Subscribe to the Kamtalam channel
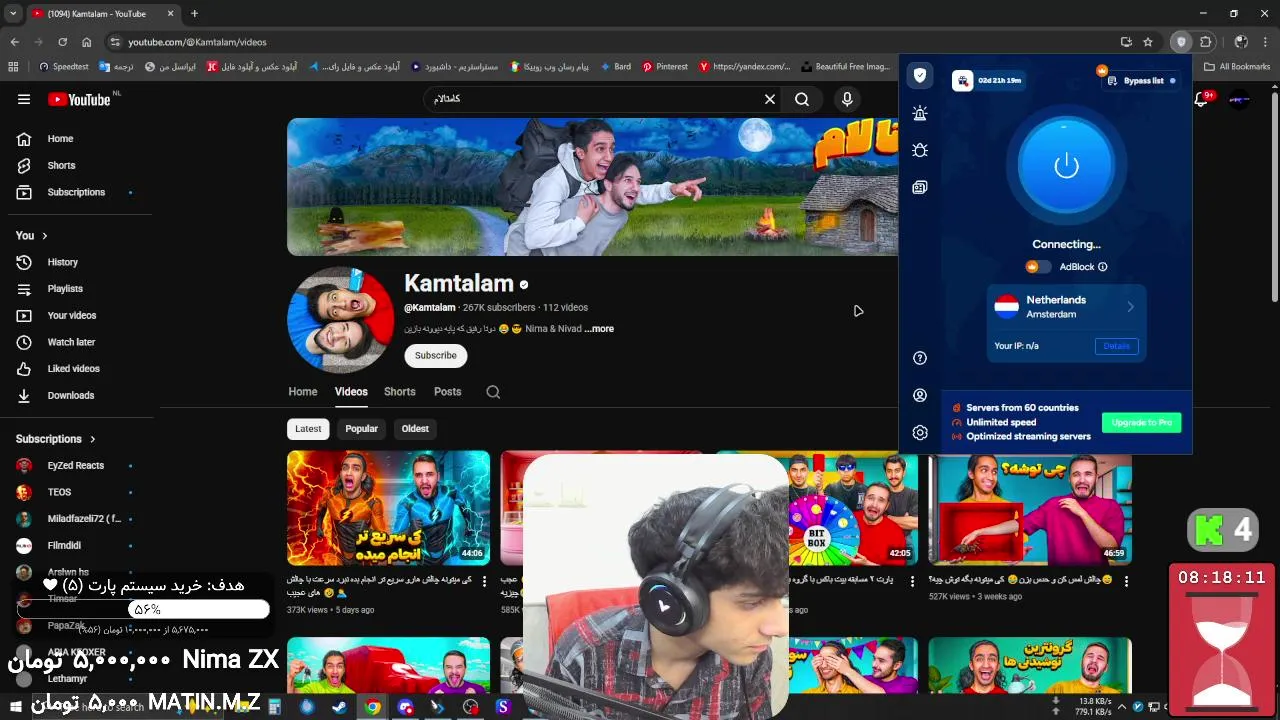 (436, 356)
